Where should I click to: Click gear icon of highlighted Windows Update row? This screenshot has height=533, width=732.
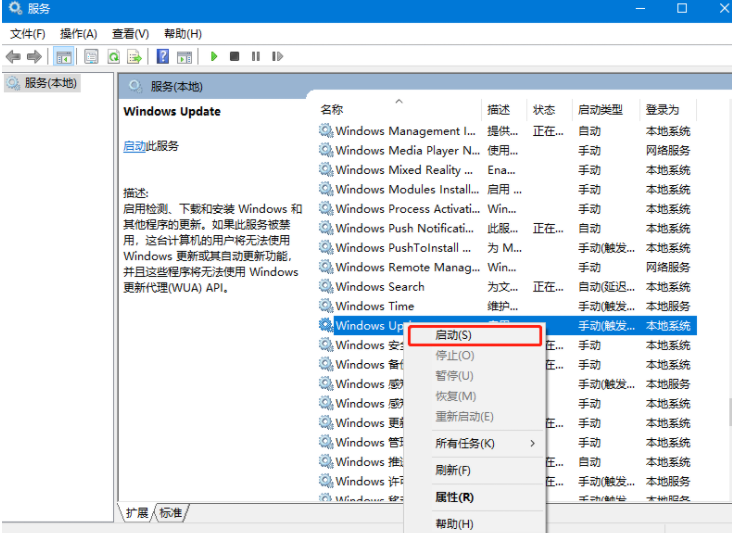click(326, 325)
